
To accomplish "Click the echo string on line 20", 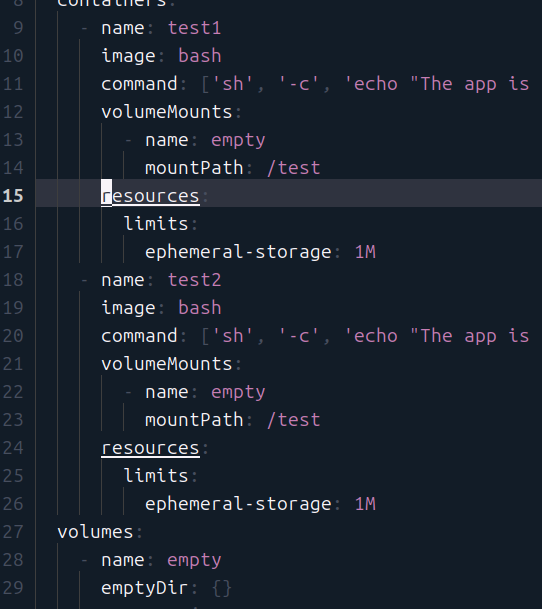I will (x=437, y=336).
